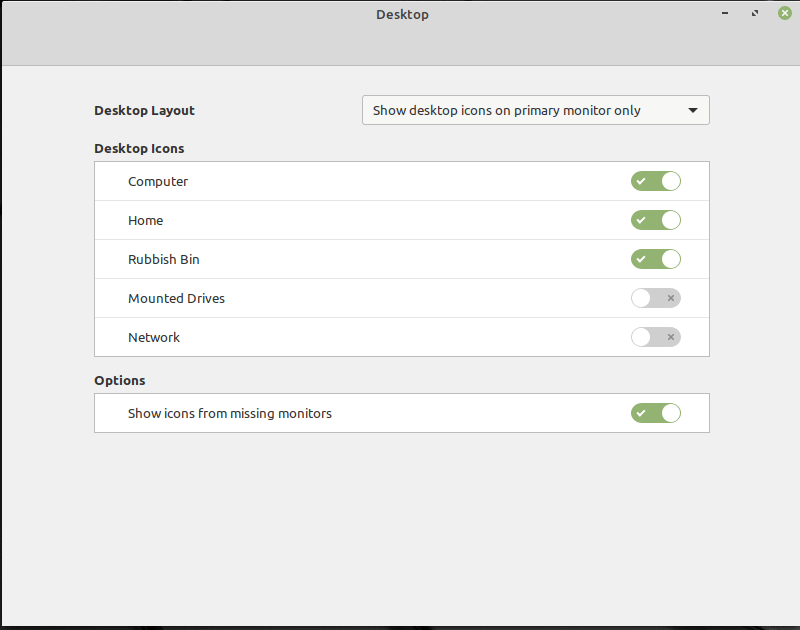Click the Desktop window title text
The width and height of the screenshot is (800, 630).
point(402,14)
